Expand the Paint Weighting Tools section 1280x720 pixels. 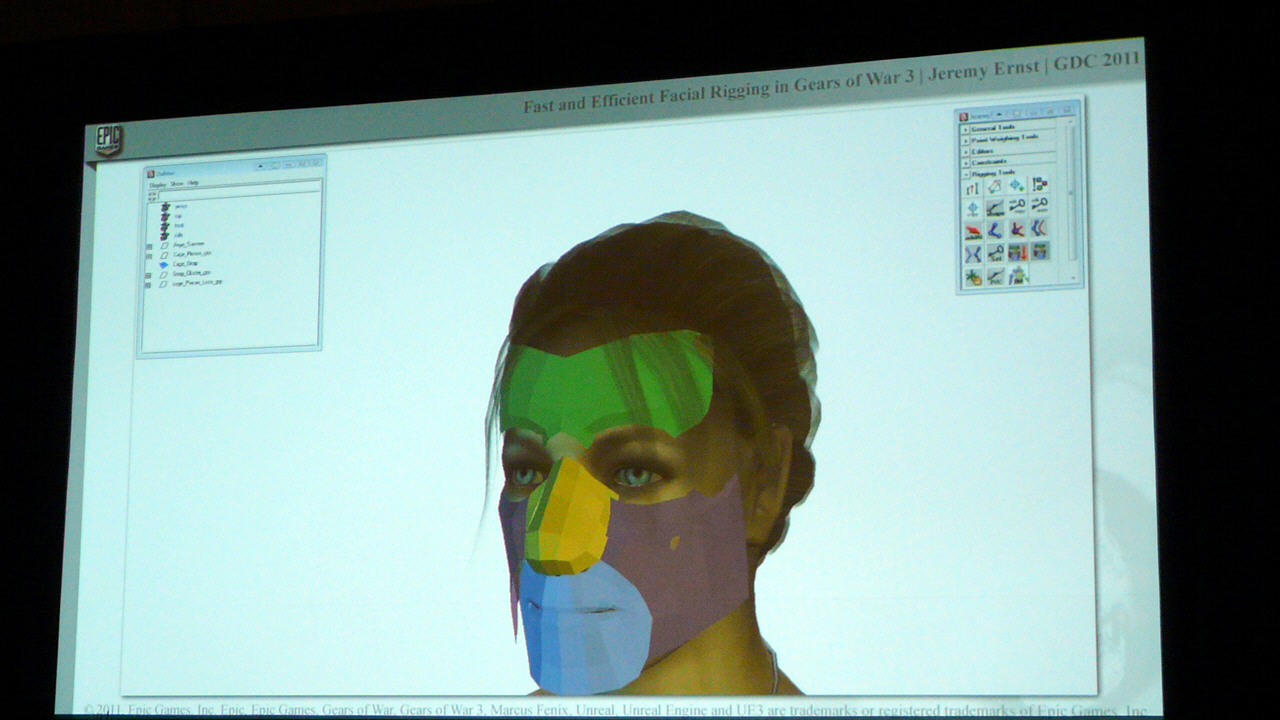[x=966, y=139]
